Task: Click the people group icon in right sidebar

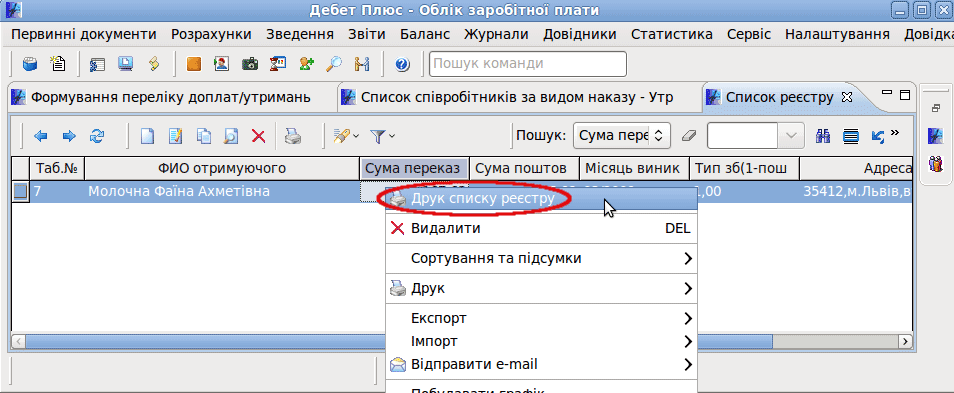Action: 935,163
